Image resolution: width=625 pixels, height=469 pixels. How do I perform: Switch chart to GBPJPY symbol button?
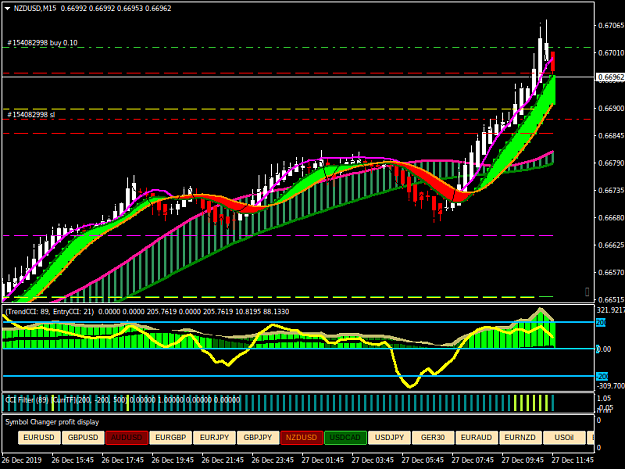click(258, 438)
